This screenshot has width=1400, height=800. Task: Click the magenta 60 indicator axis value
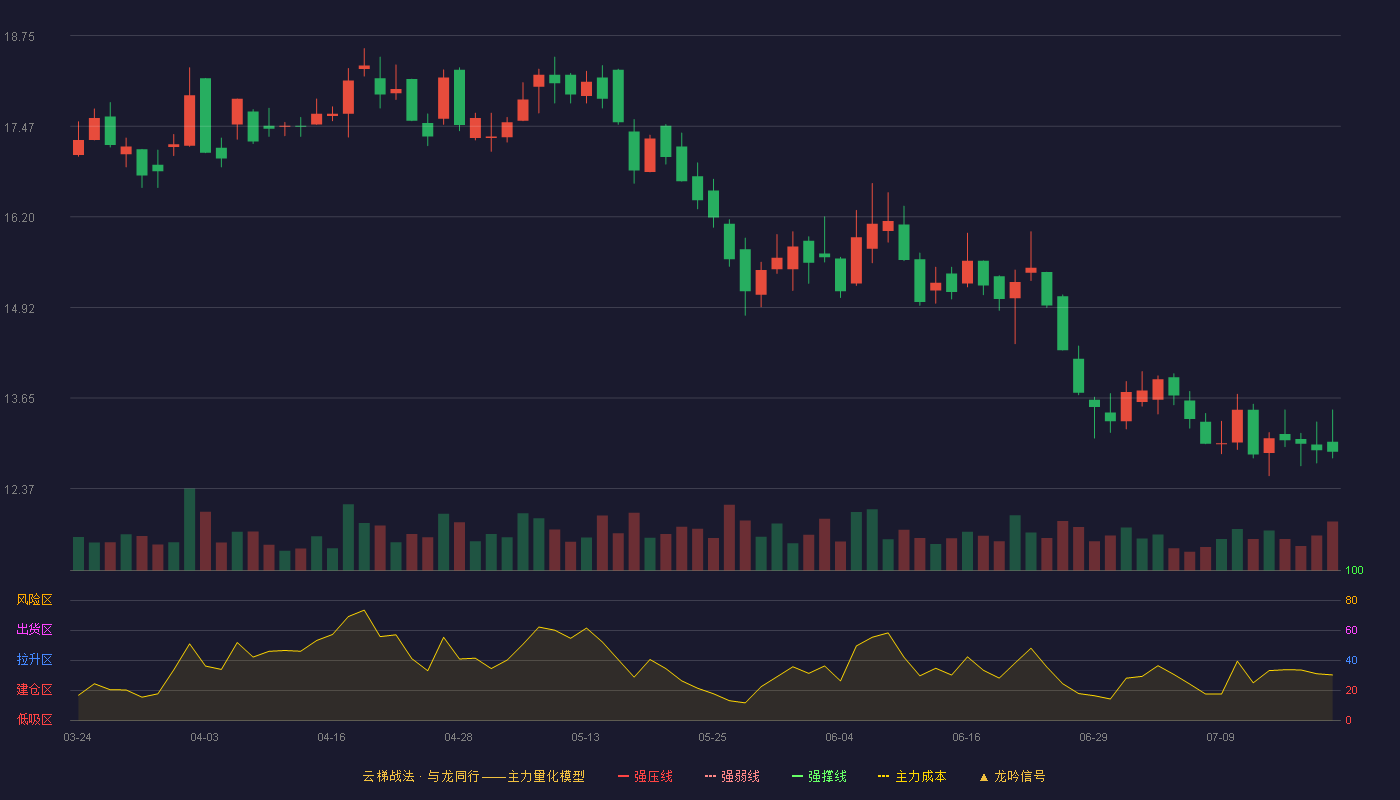pyautogui.click(x=1351, y=631)
